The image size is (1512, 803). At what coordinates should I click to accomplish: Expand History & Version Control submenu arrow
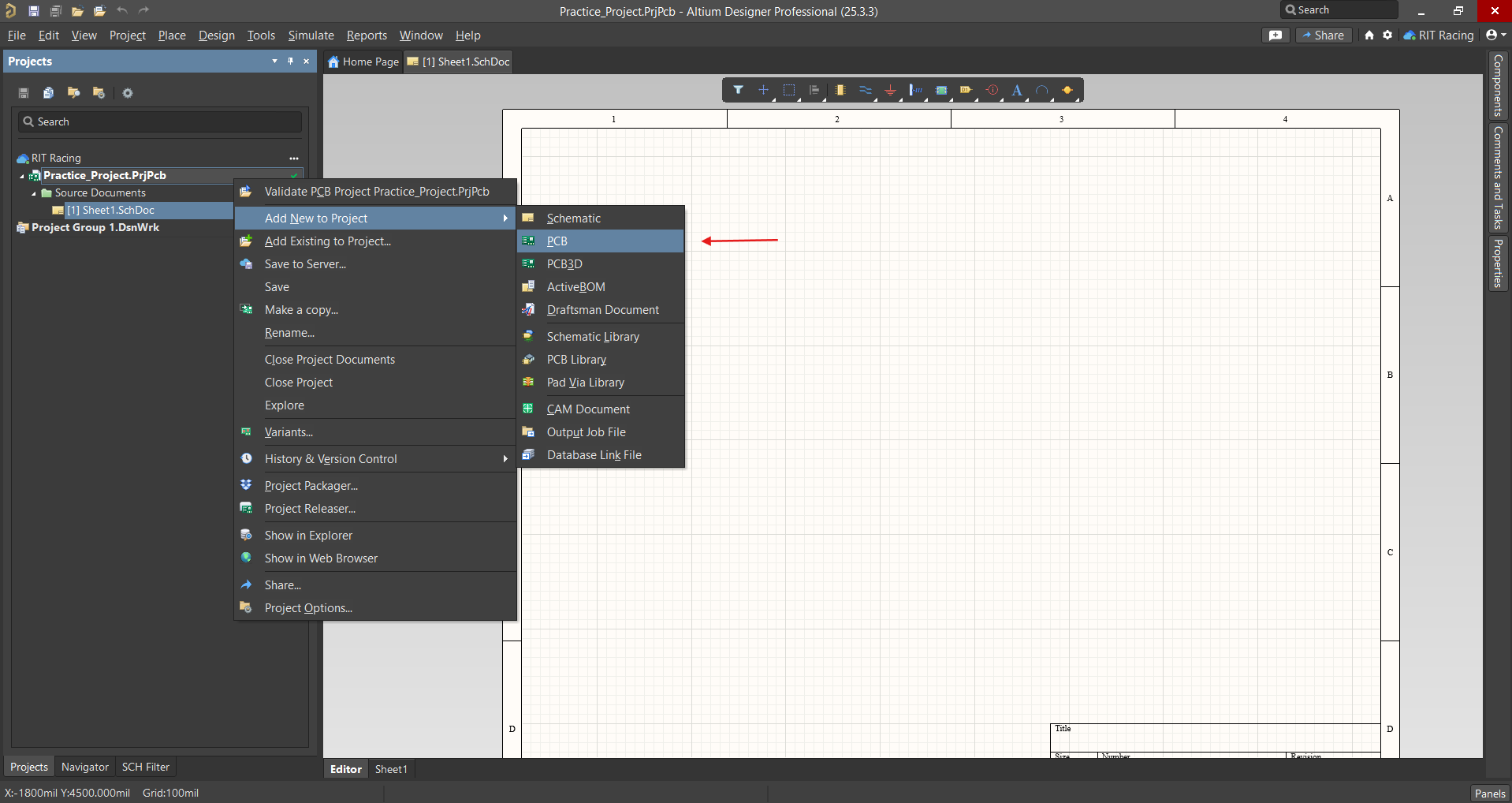pos(505,459)
